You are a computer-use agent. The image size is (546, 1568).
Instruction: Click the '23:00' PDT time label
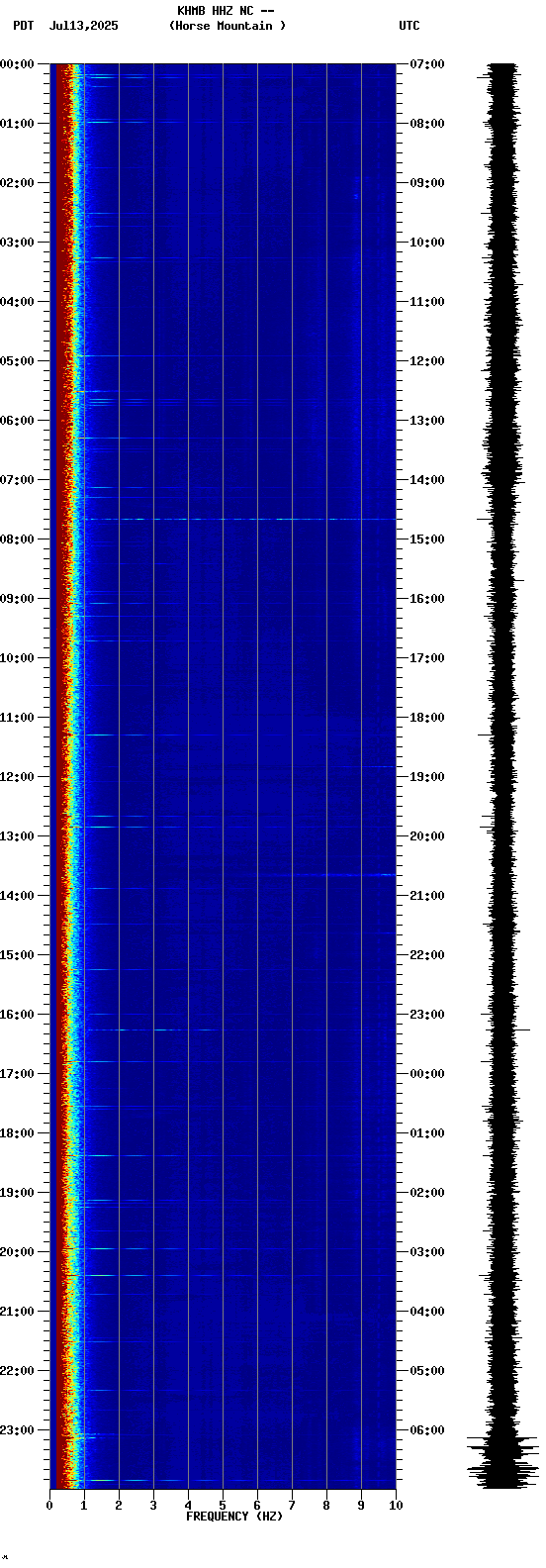pyautogui.click(x=18, y=1430)
